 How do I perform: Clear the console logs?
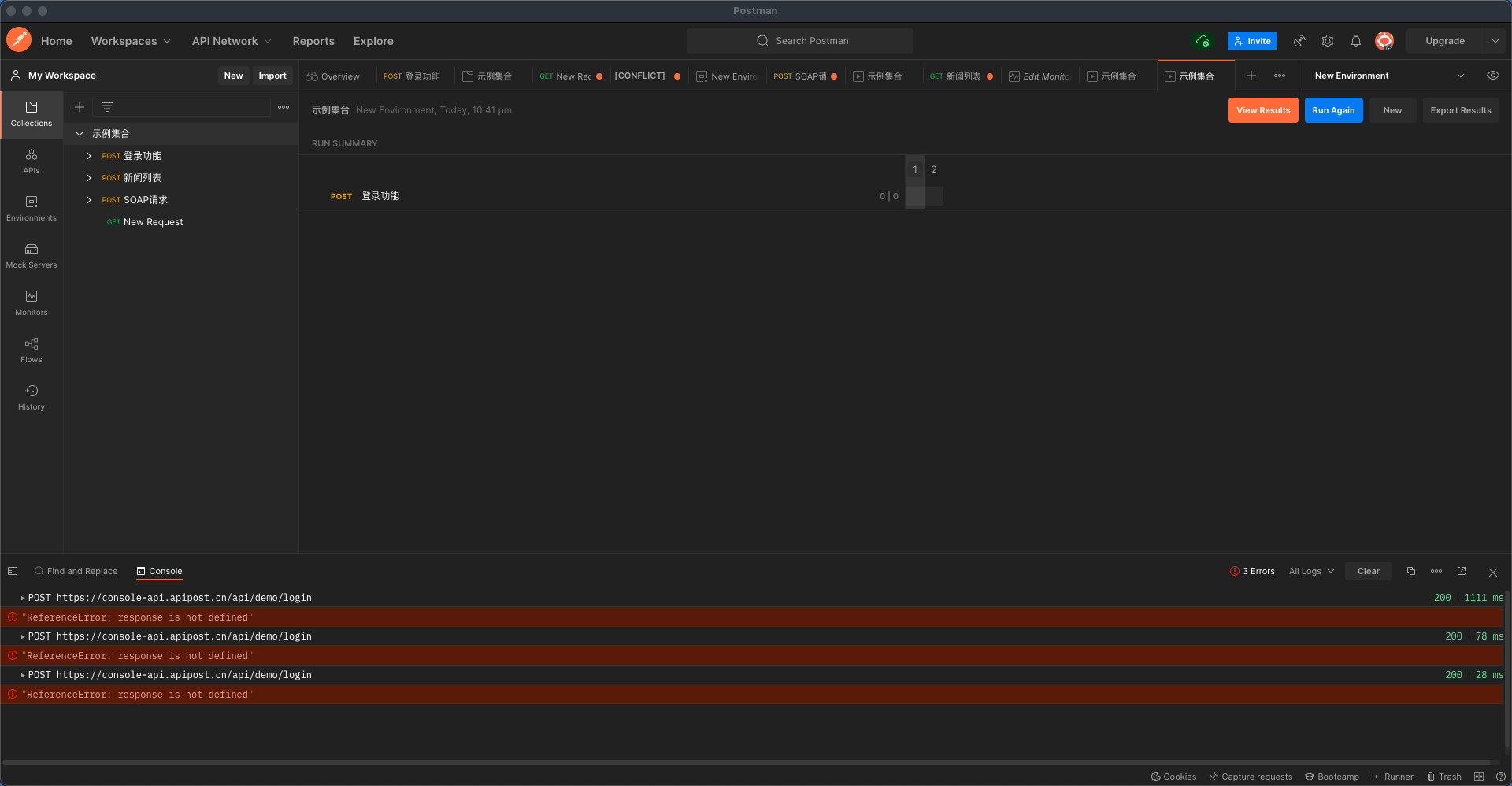1369,571
